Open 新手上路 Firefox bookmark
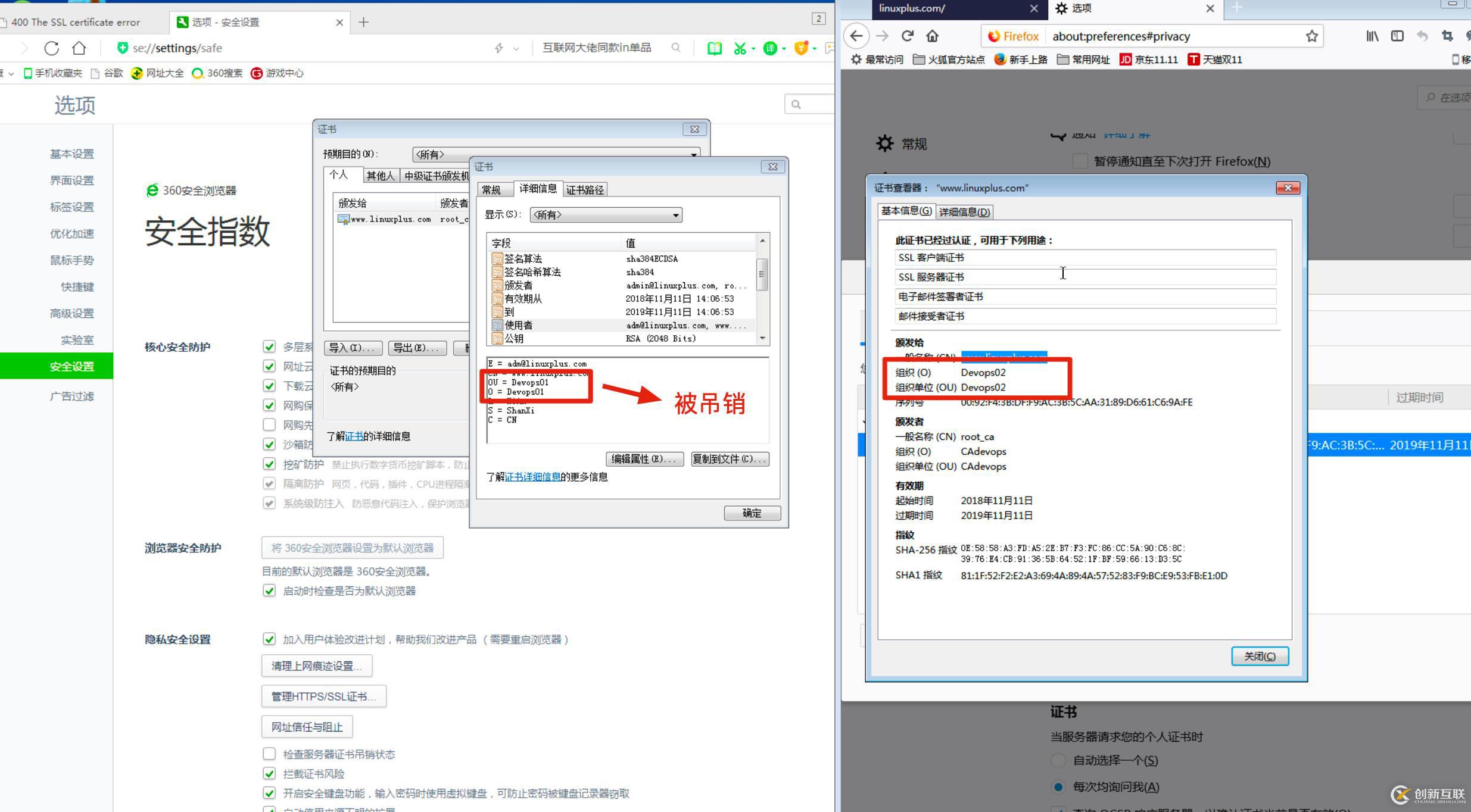The height and width of the screenshot is (812, 1471). pos(1021,60)
